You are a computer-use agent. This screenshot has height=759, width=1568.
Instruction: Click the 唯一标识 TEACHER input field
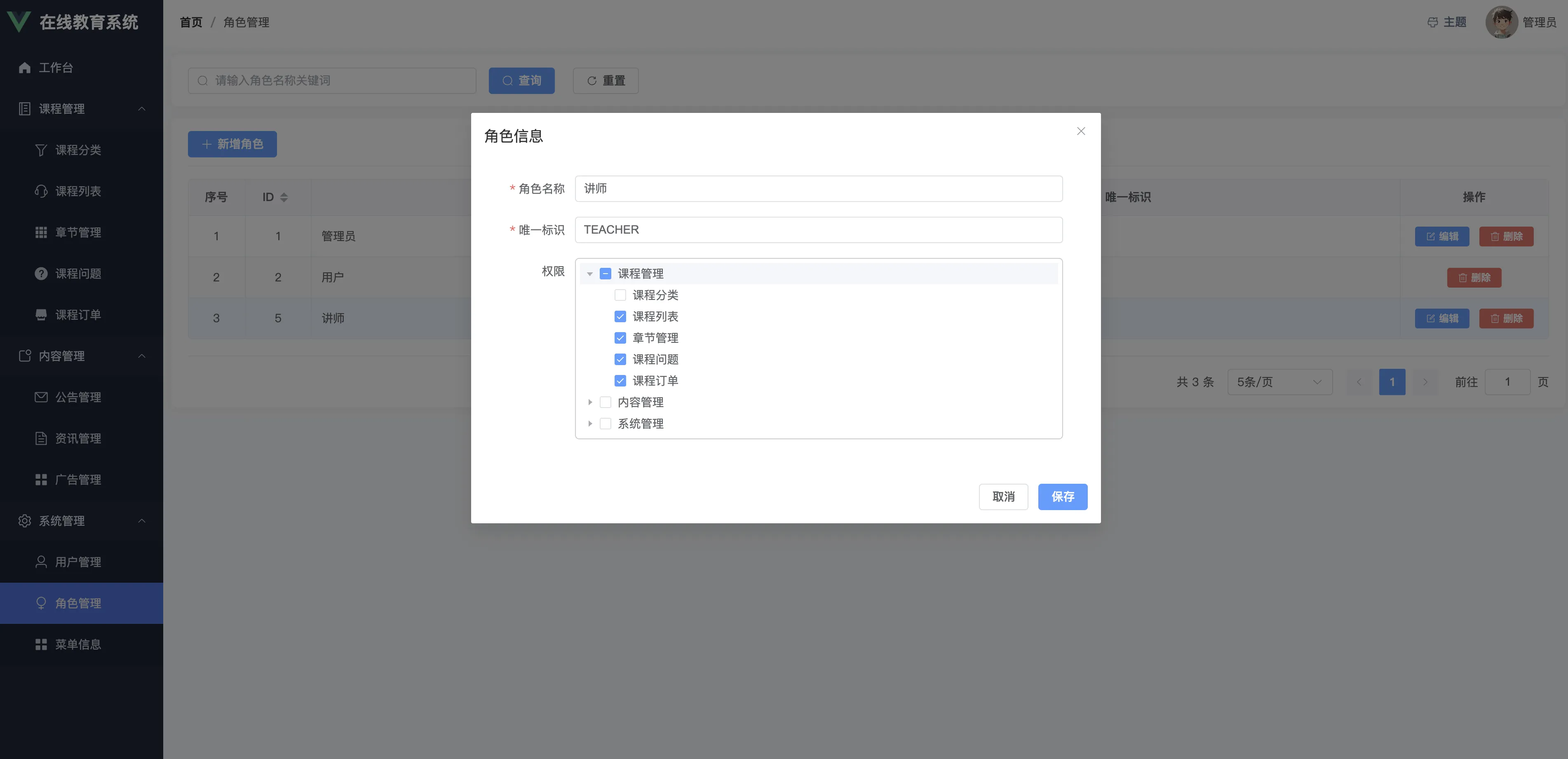click(818, 230)
